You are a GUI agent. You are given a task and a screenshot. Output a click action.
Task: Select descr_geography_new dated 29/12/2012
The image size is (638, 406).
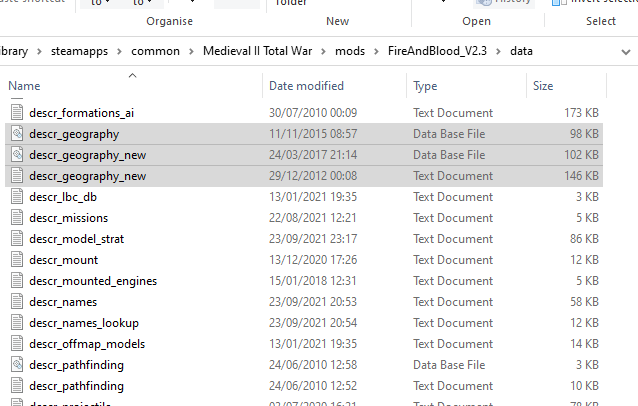(87, 176)
